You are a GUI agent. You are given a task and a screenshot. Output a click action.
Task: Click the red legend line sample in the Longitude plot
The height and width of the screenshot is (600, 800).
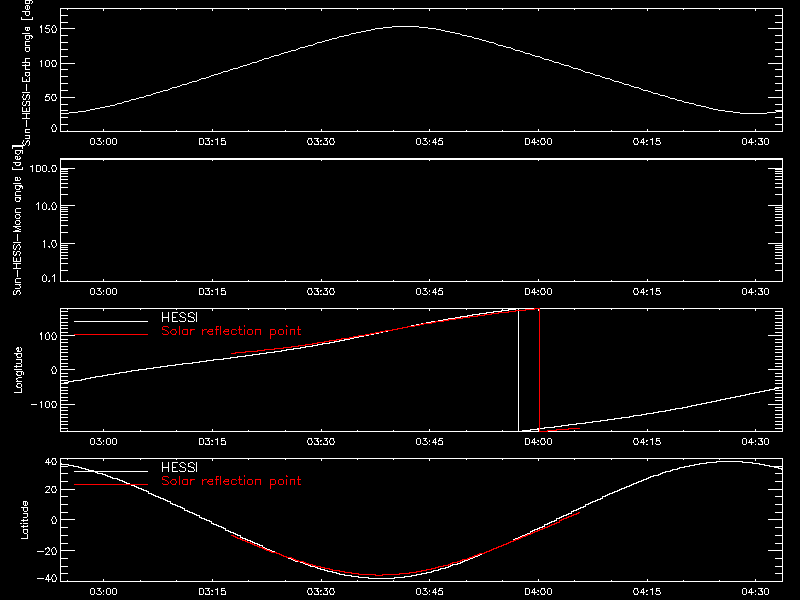pos(111,335)
